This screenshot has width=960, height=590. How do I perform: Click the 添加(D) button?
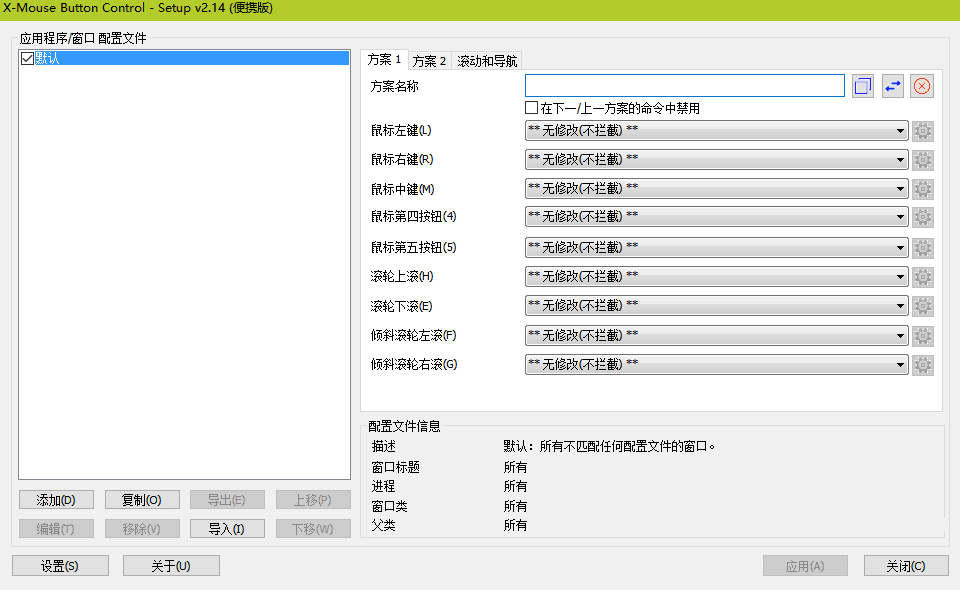point(56,500)
